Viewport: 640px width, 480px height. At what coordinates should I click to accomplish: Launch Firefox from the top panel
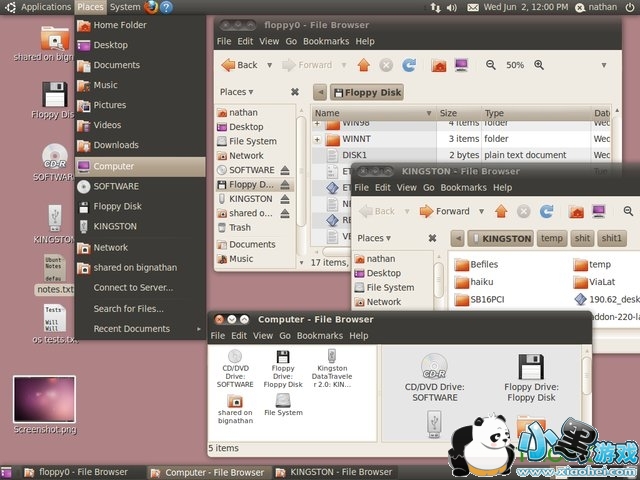coord(151,7)
